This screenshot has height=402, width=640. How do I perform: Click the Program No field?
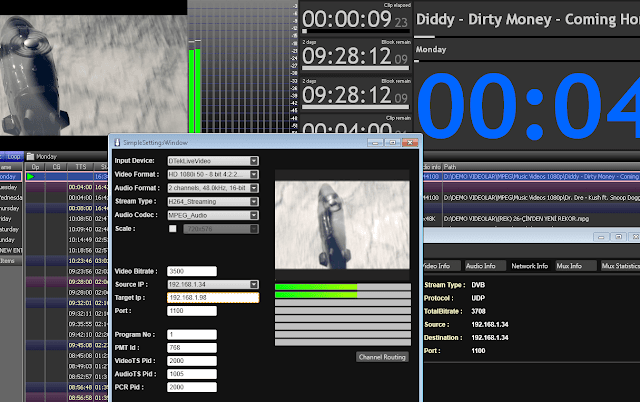[192, 335]
